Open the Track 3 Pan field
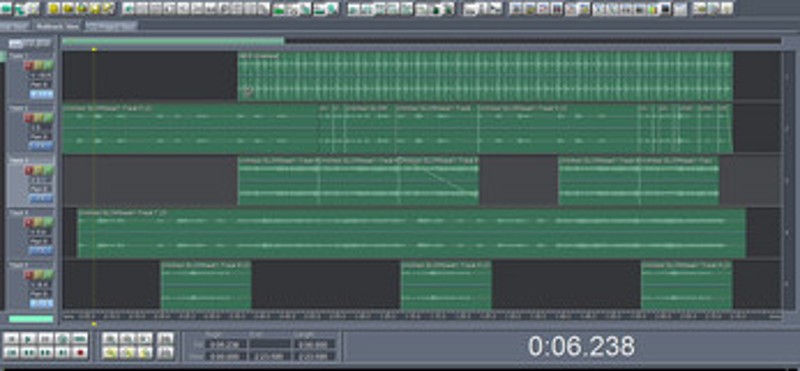The height and width of the screenshot is (371, 800). [x=41, y=189]
